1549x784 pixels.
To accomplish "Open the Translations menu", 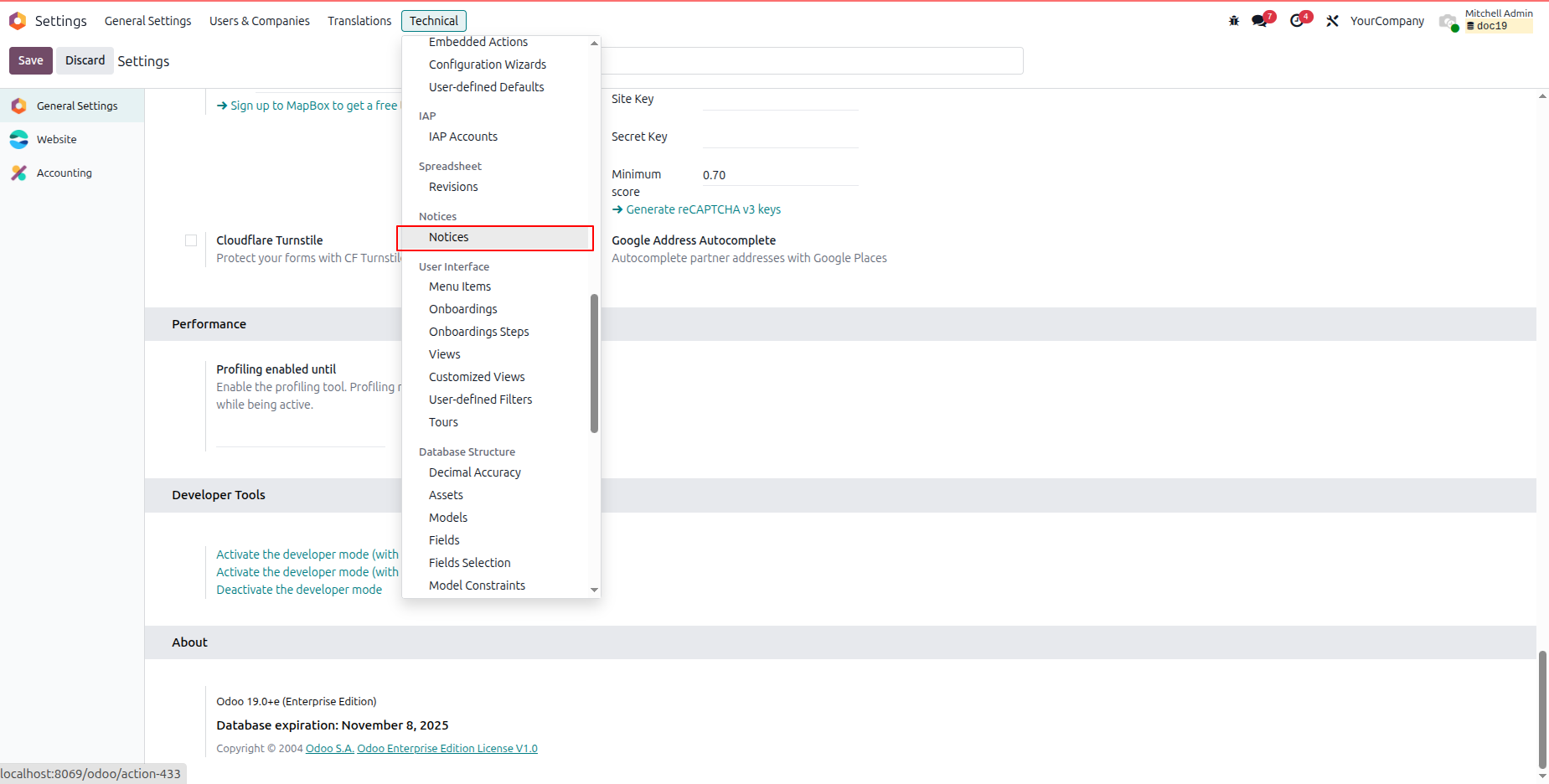I will pyautogui.click(x=359, y=21).
